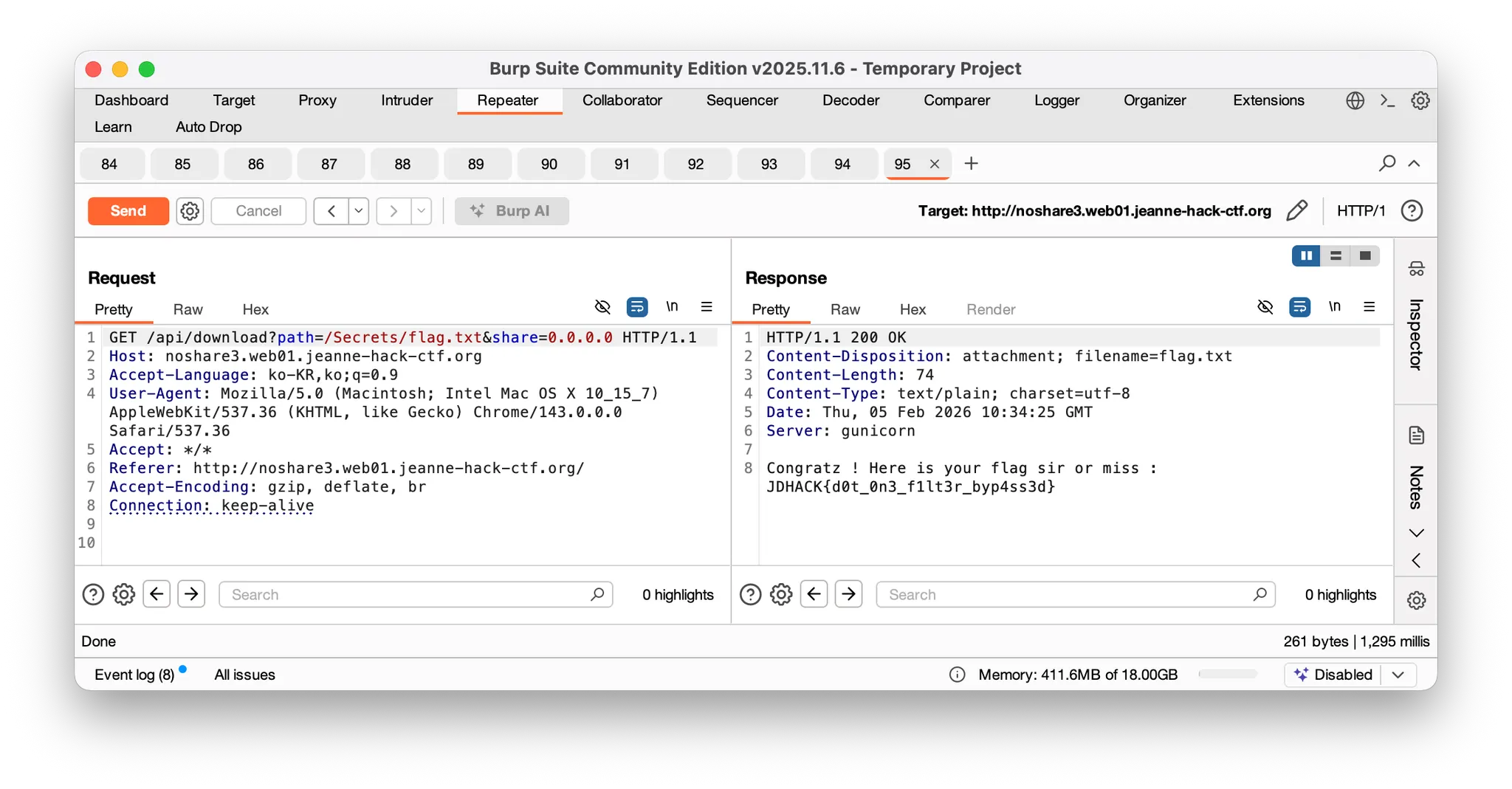The width and height of the screenshot is (1512, 789).
Task: Select Response Hex view tab
Action: (913, 309)
